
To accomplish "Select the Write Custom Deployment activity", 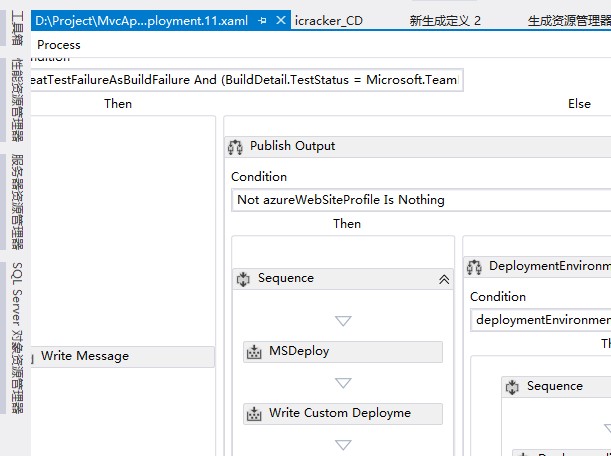I will tap(343, 414).
